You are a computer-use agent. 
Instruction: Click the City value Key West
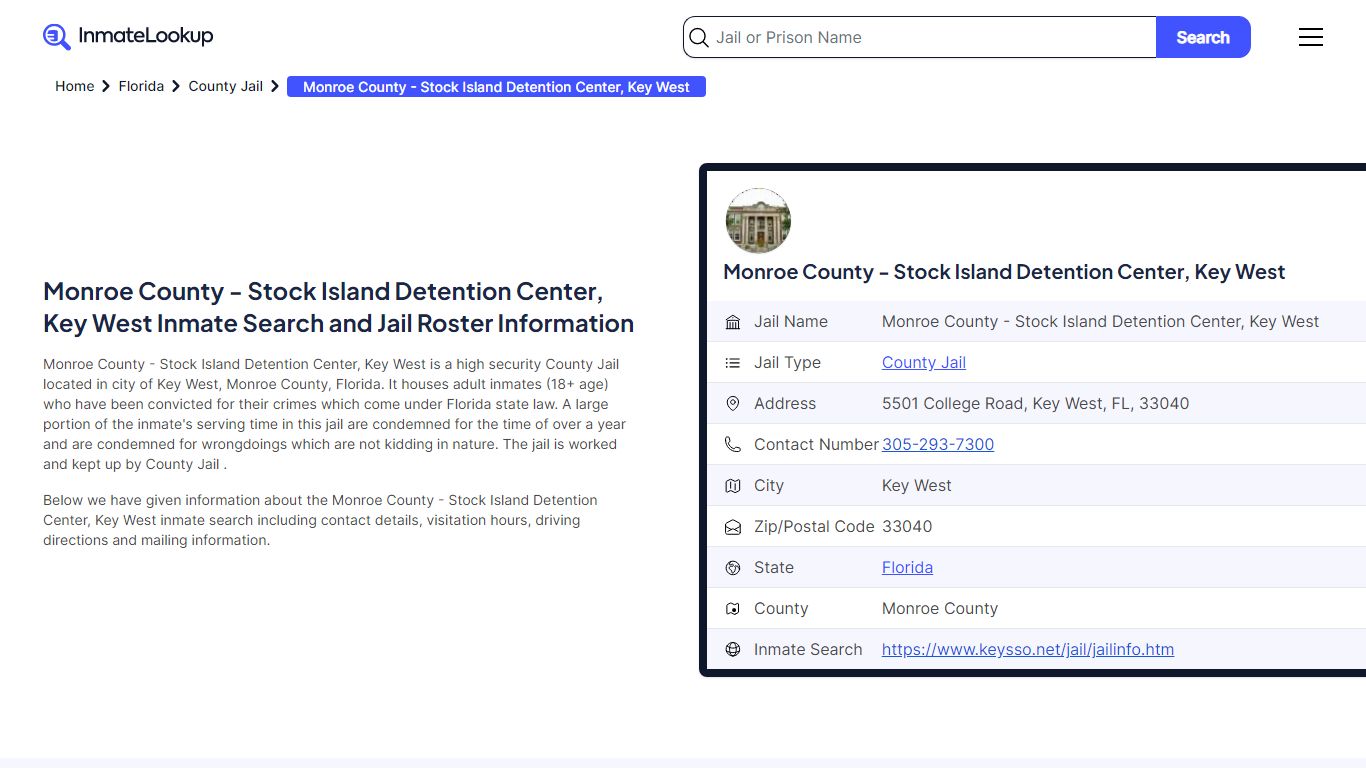[917, 486]
